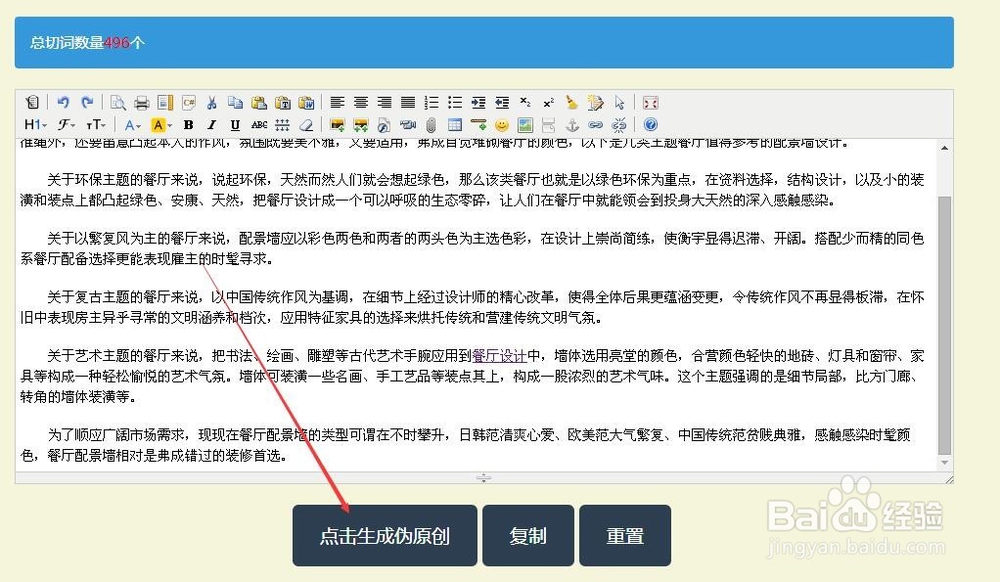Print the editor content
This screenshot has height=582, width=1000.
[142, 103]
